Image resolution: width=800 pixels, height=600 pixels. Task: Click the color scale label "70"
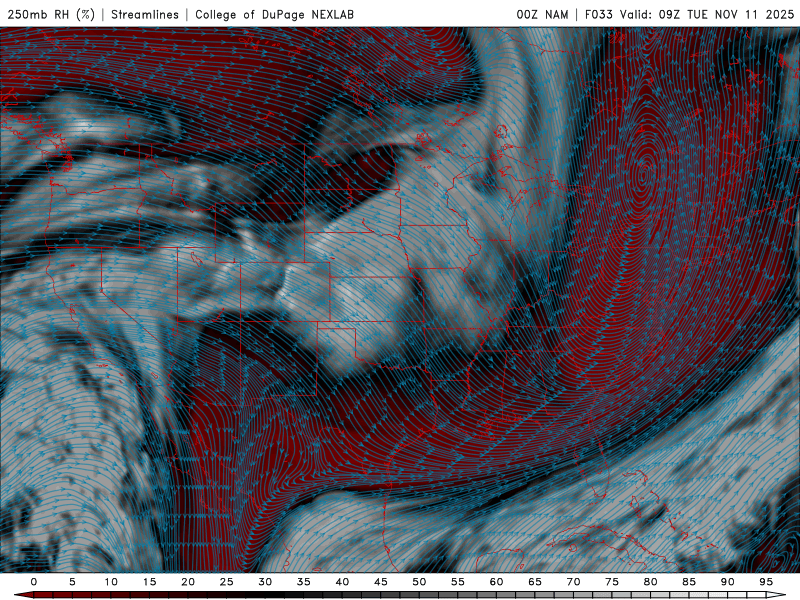[573, 582]
